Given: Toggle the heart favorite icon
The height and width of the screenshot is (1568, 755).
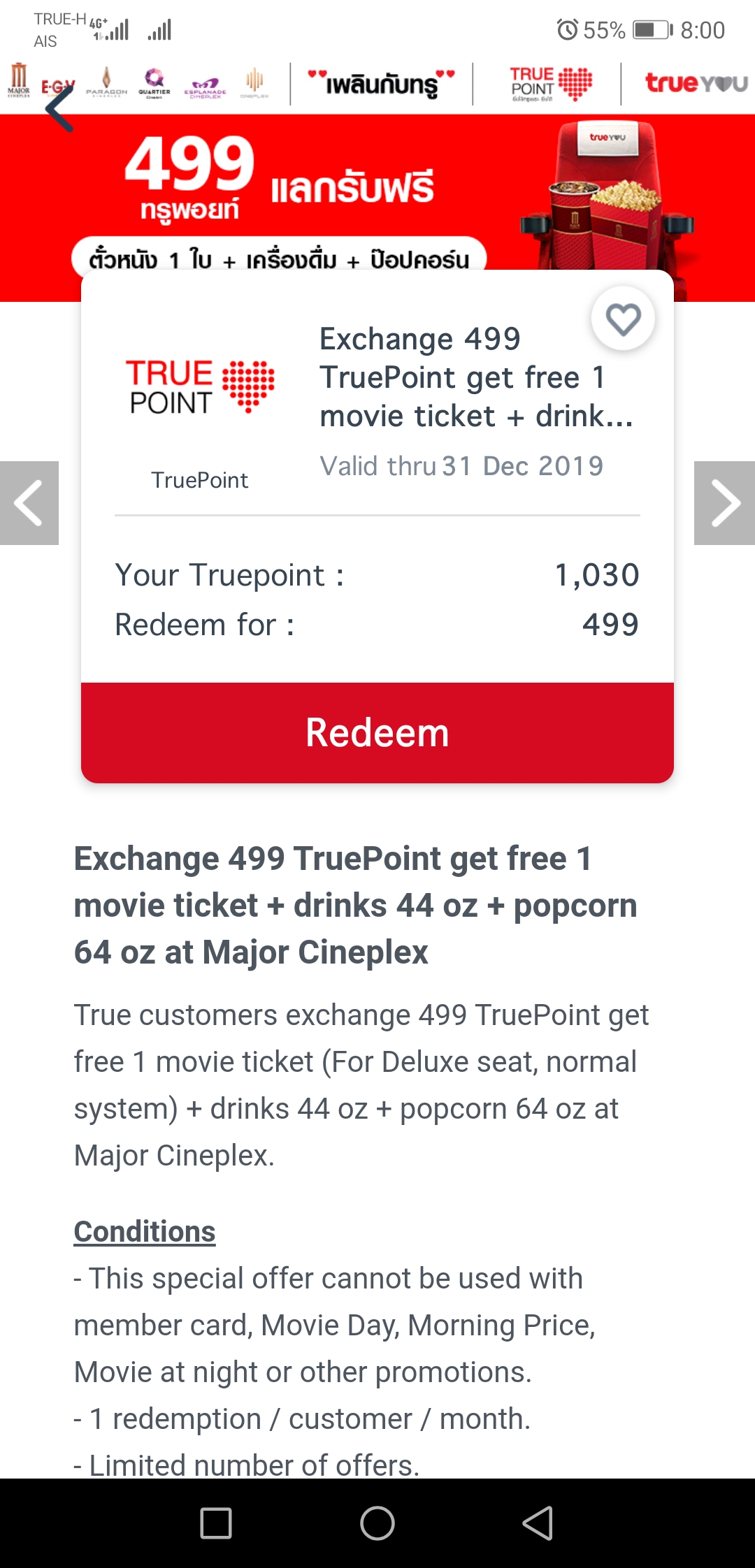Looking at the screenshot, I should [x=623, y=319].
